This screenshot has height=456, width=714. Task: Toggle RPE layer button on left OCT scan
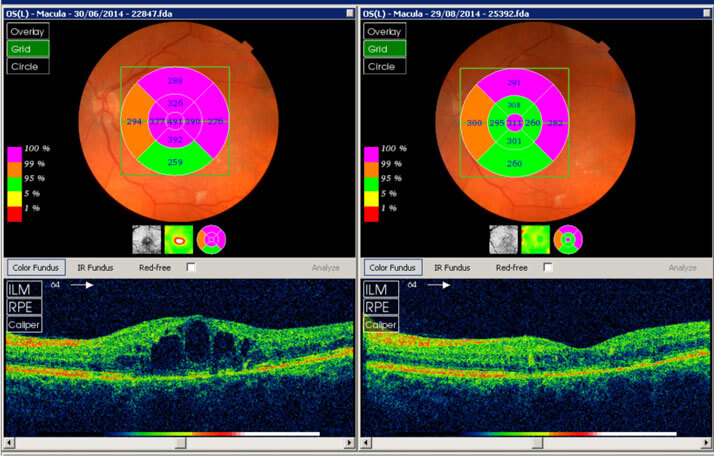coord(25,307)
